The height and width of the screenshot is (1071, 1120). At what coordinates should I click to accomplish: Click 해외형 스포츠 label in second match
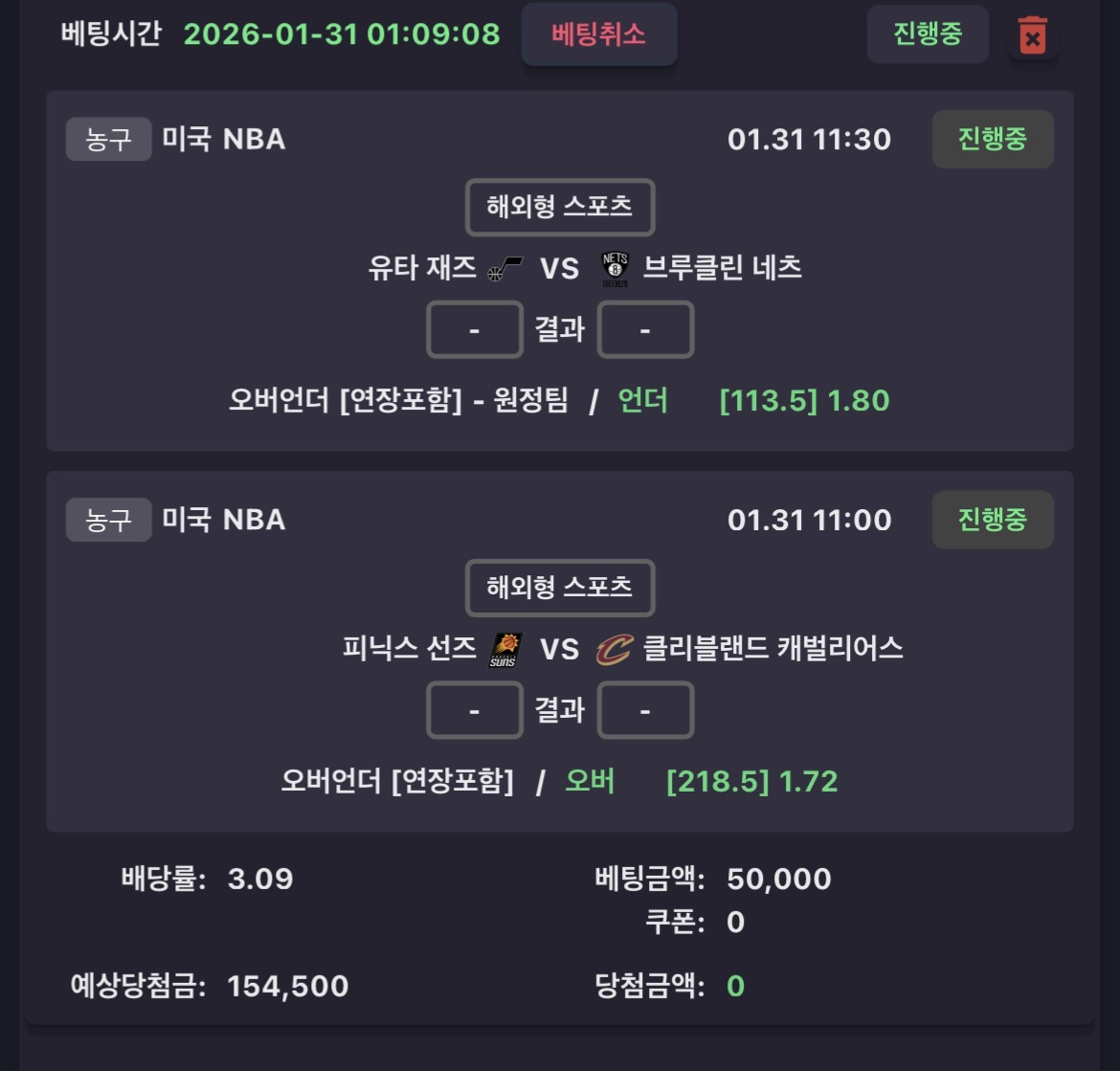pos(560,588)
